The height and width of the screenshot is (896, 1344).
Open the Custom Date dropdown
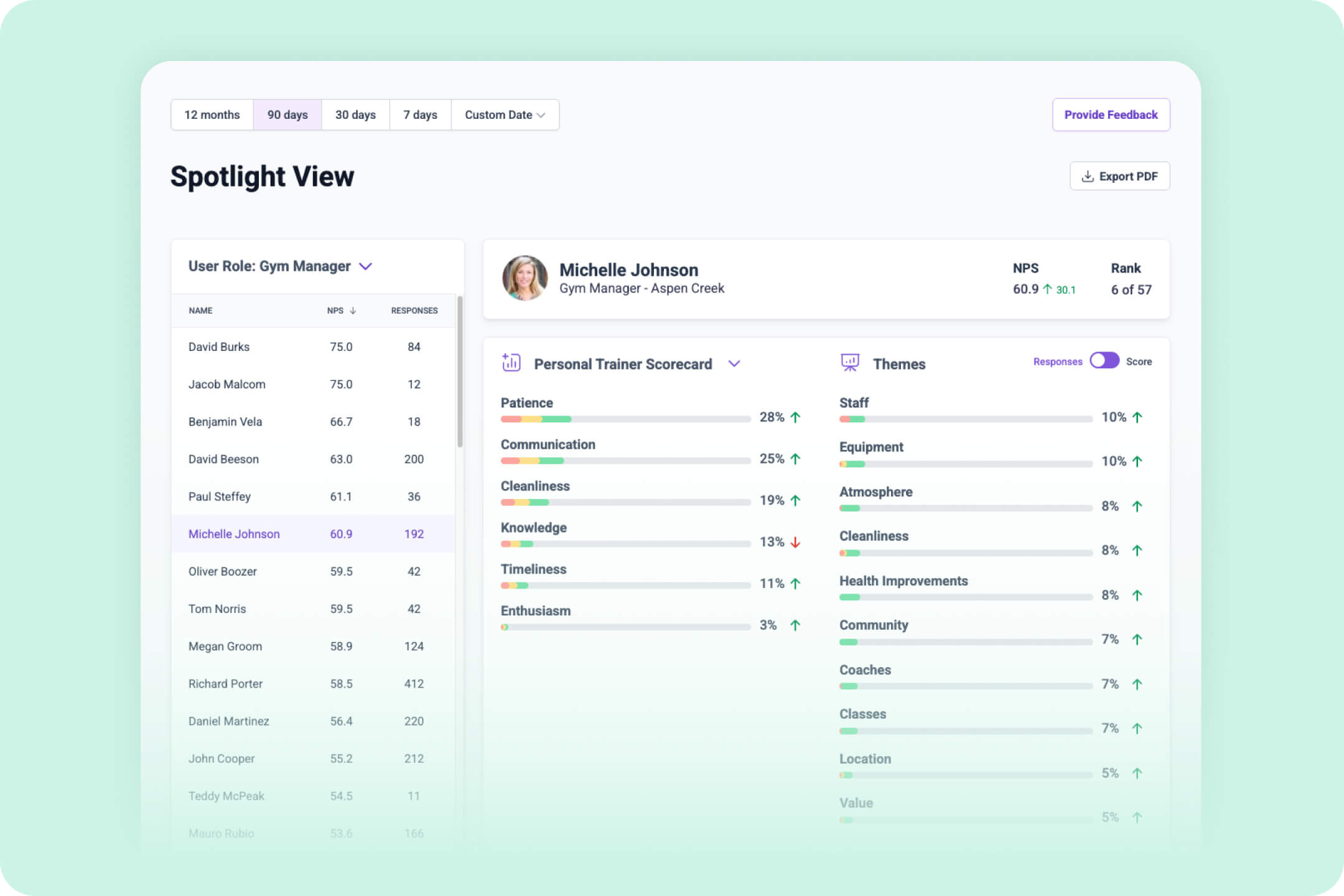[505, 115]
